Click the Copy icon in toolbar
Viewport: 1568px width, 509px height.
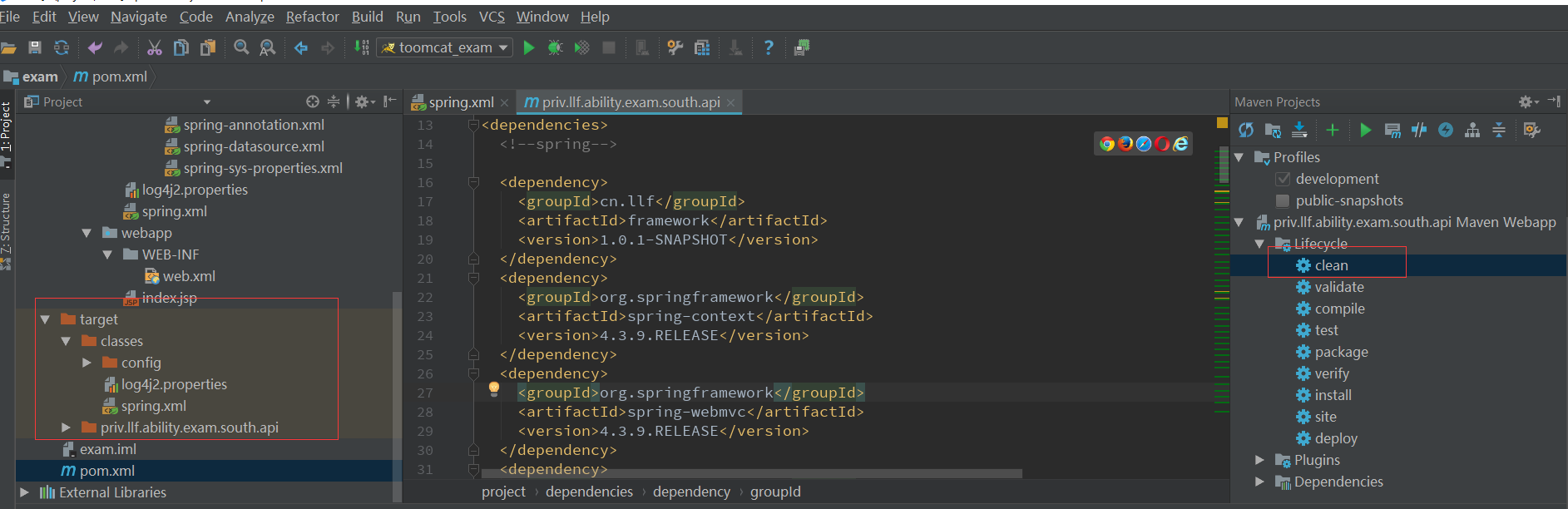click(181, 48)
